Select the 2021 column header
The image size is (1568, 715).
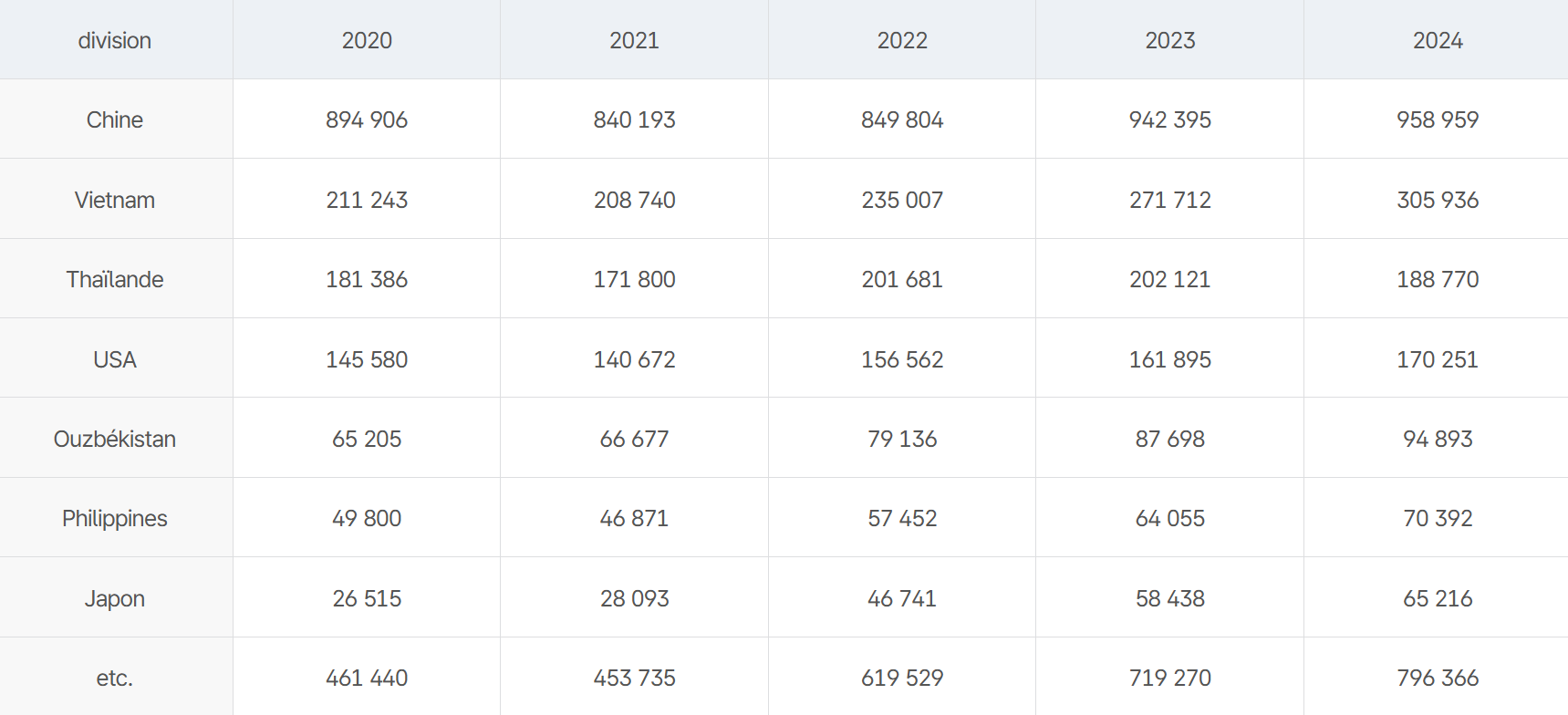[x=634, y=40]
